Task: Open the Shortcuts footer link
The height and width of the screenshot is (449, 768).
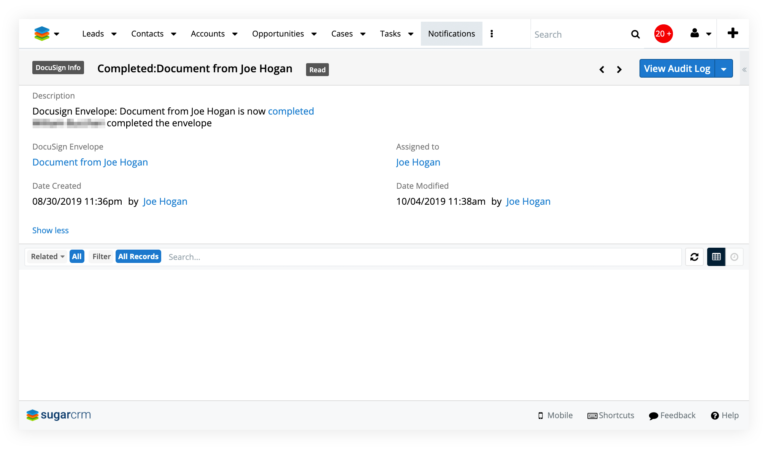Action: coord(611,415)
